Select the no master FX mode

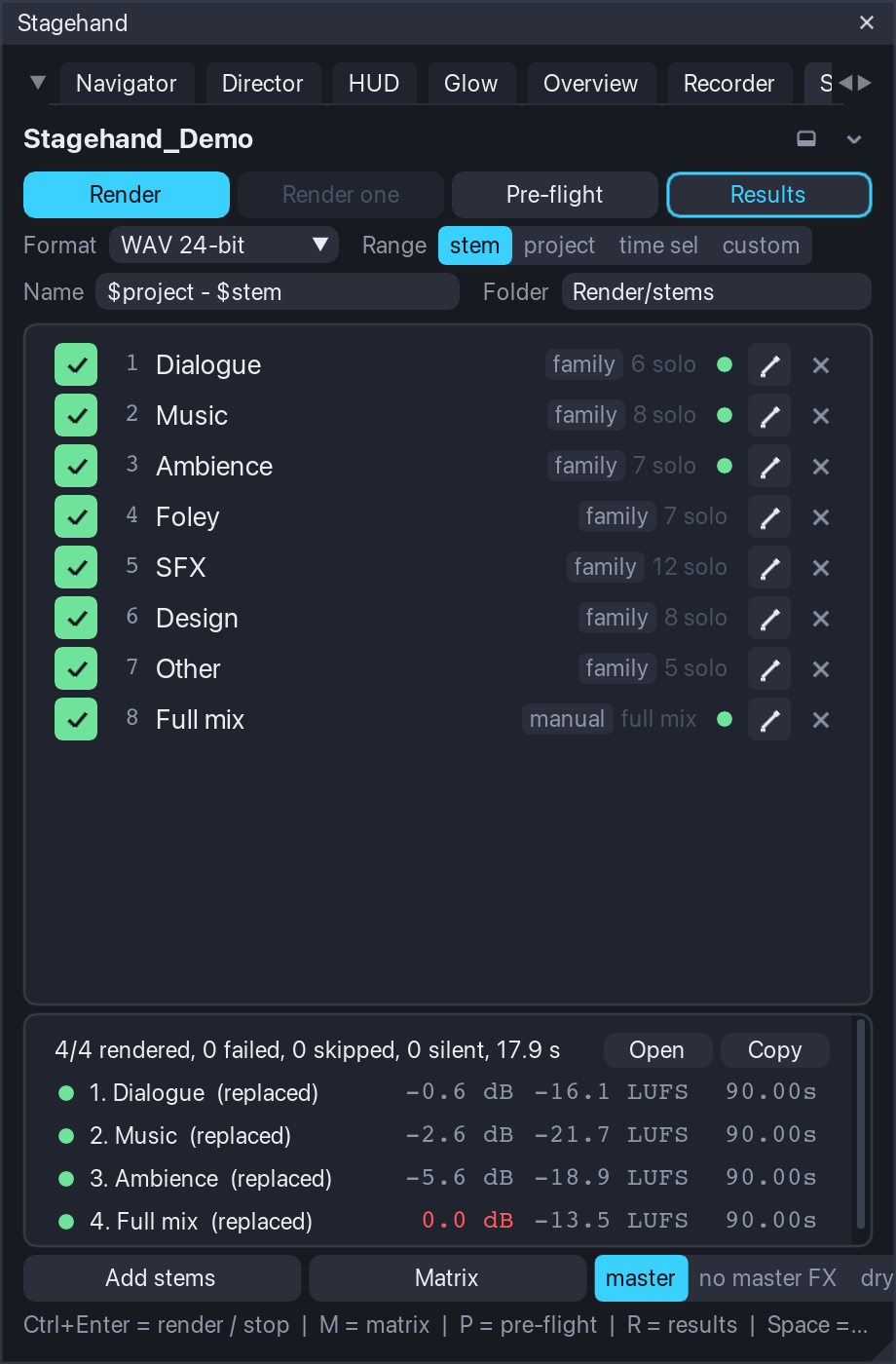[768, 1278]
